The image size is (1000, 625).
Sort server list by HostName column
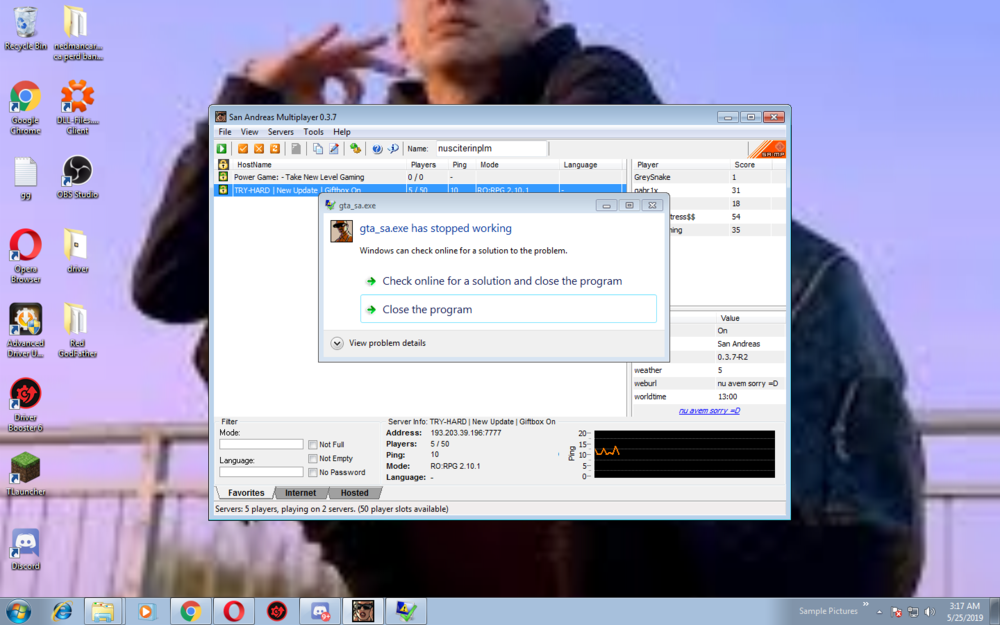point(319,165)
